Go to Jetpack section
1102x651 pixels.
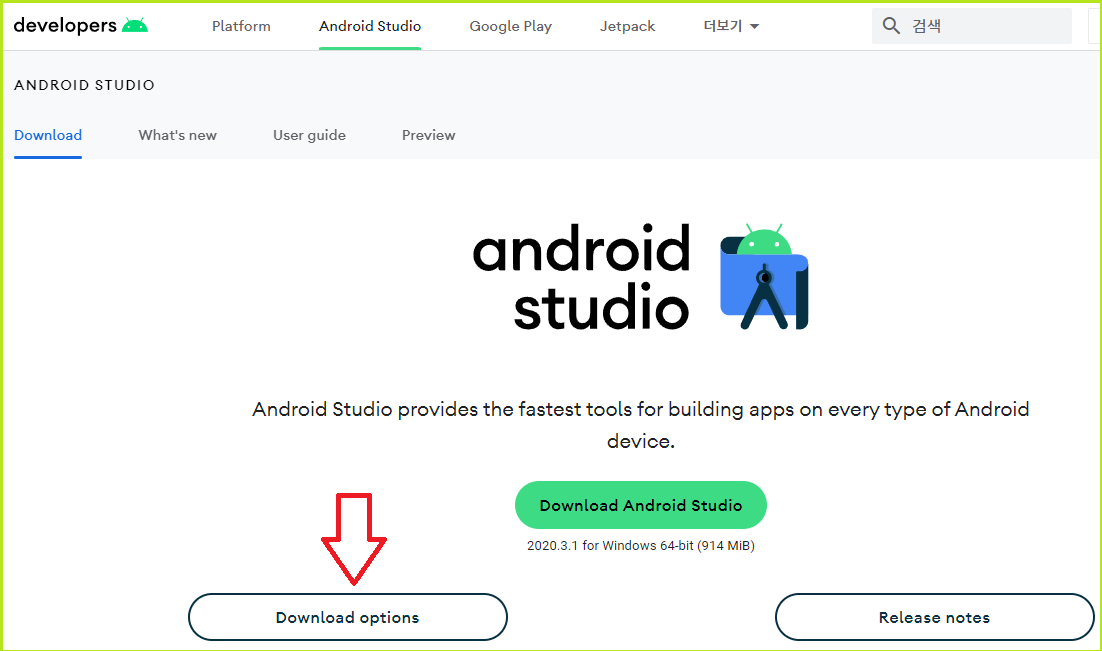[x=627, y=26]
